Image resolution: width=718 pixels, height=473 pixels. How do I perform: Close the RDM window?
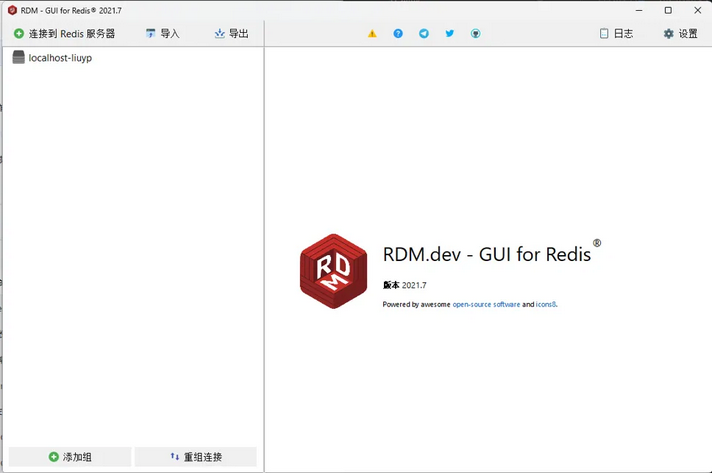[x=697, y=10]
